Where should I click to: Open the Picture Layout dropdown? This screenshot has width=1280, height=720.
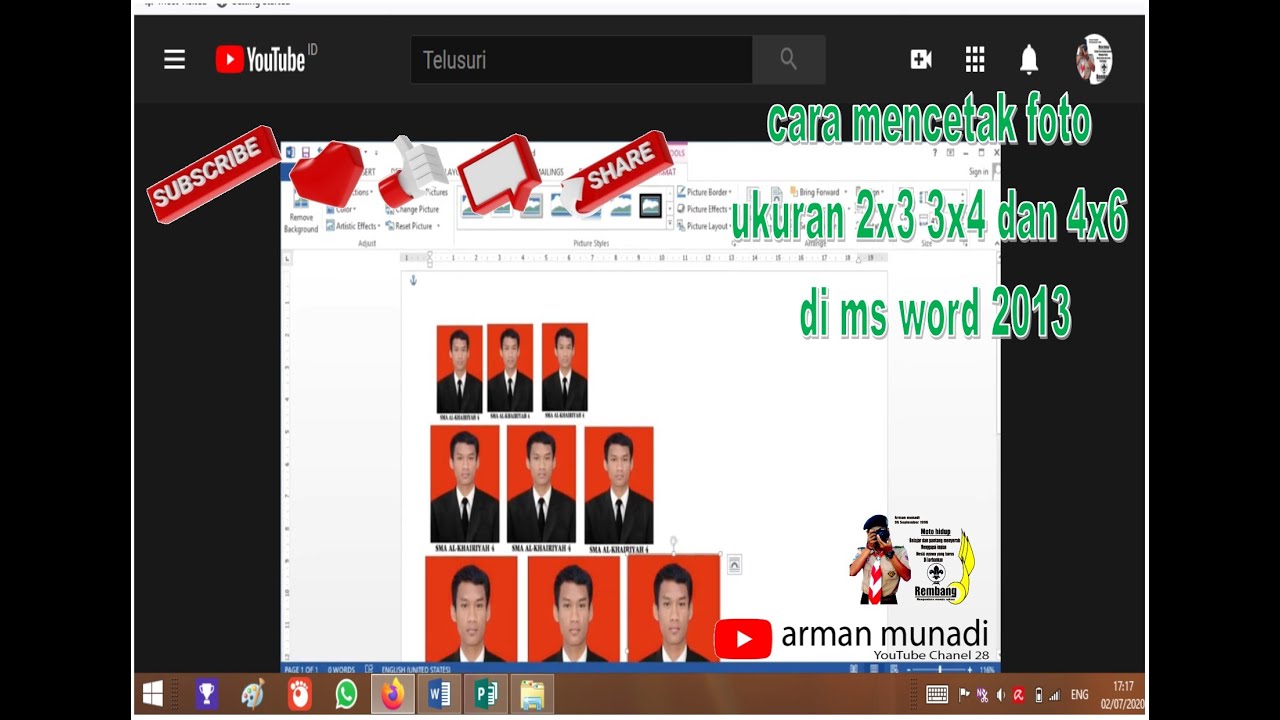(x=703, y=226)
